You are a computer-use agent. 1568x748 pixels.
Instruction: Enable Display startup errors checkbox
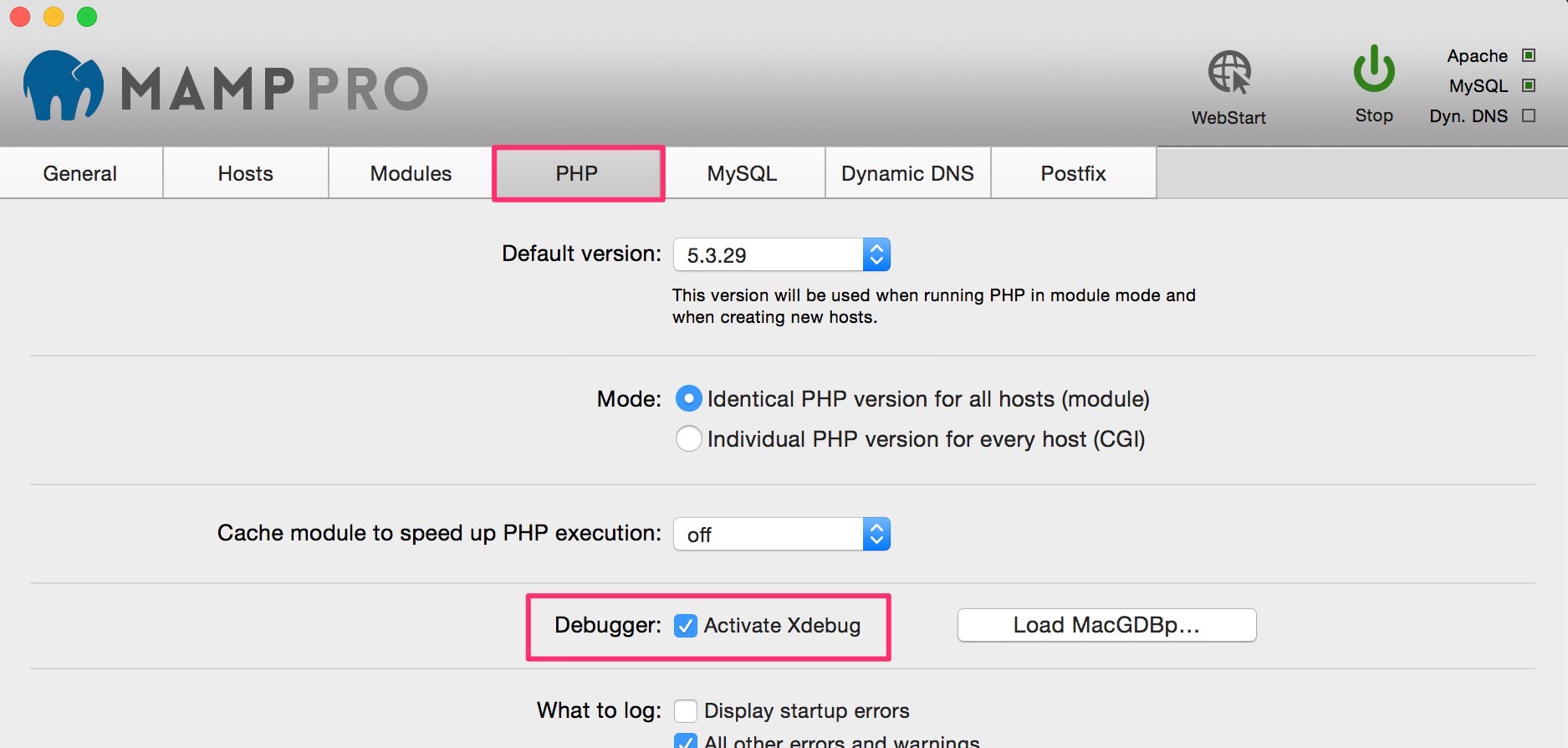686,711
